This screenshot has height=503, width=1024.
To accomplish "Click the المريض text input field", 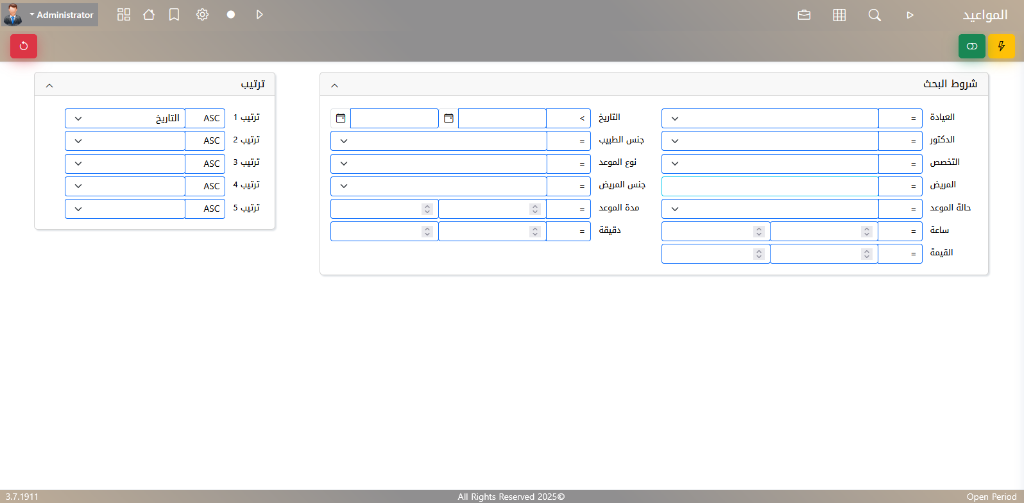I will (769, 186).
